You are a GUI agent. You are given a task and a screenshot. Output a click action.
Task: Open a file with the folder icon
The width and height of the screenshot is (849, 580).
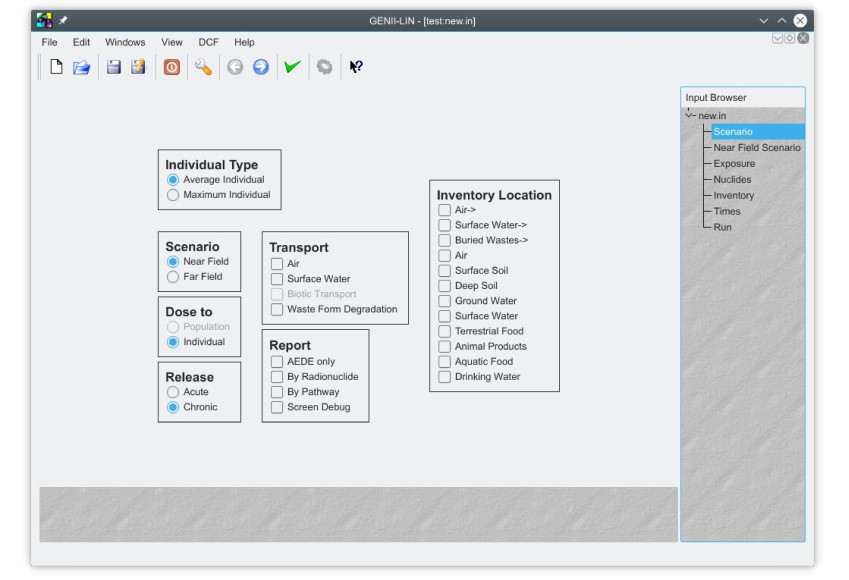pyautogui.click(x=82, y=67)
